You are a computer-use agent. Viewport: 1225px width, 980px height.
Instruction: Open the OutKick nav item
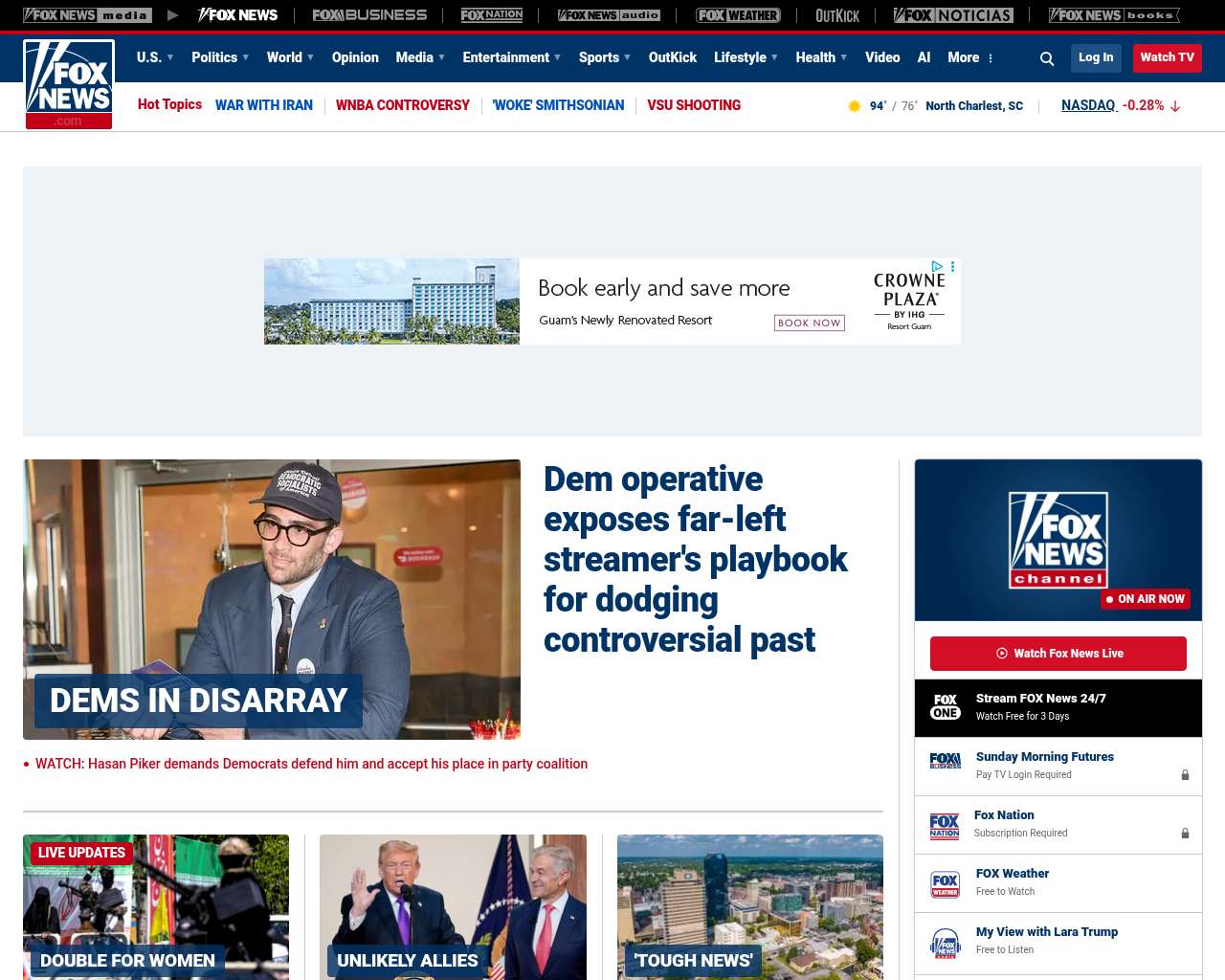pyautogui.click(x=673, y=57)
